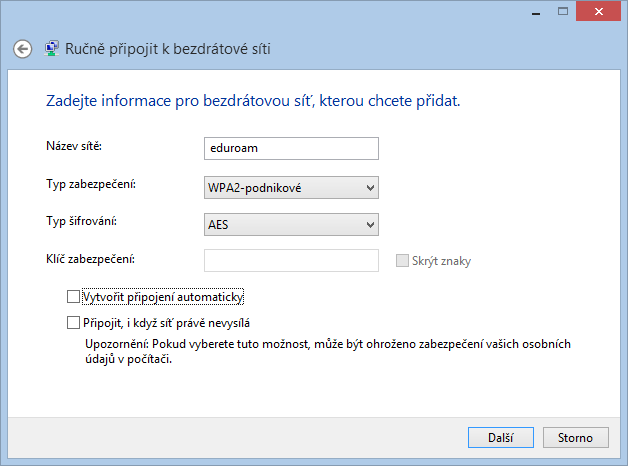The height and width of the screenshot is (466, 628).
Task: Click the 'Klíč zabezpečení:' label
Action: 91,259
